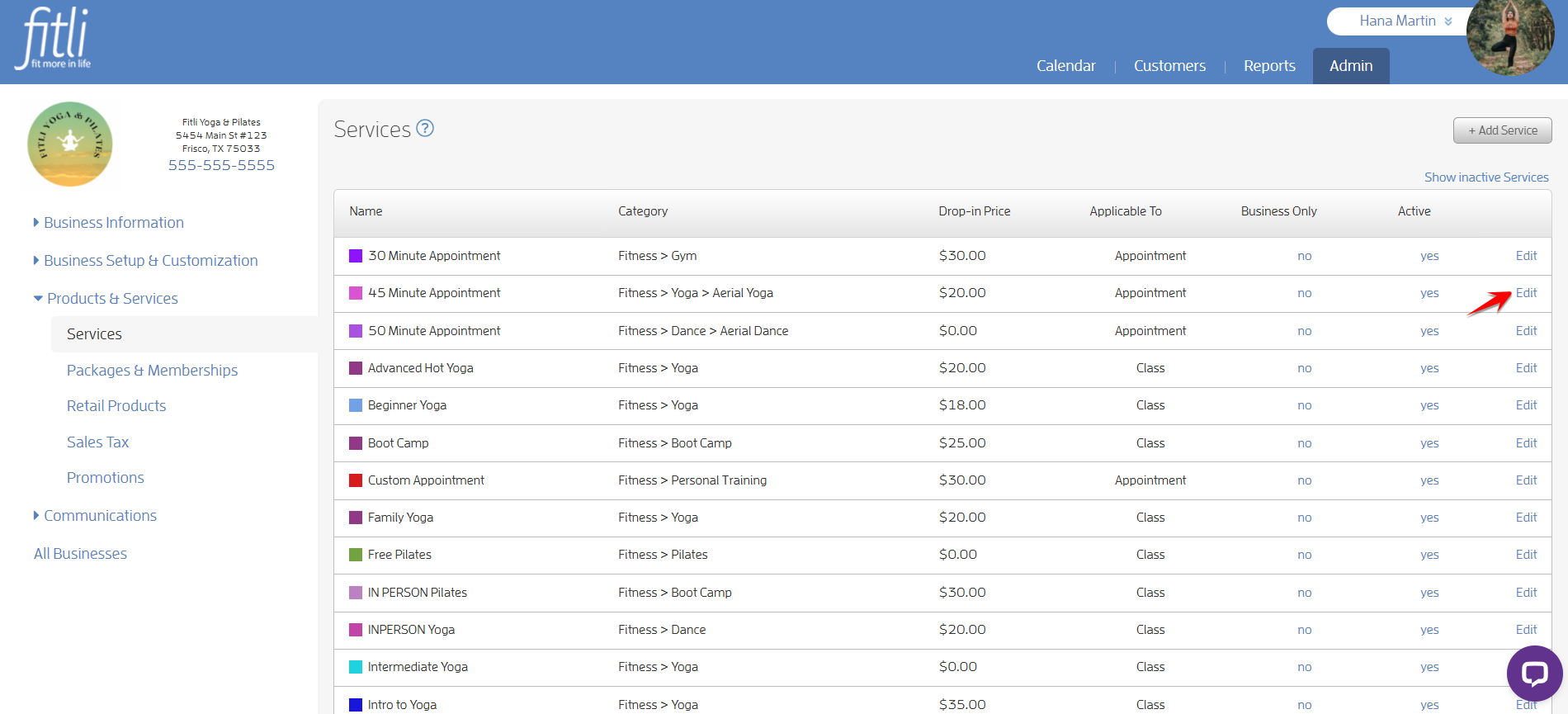The width and height of the screenshot is (1568, 714).
Task: Edit the IN PERSON Pilates service
Action: tap(1526, 593)
